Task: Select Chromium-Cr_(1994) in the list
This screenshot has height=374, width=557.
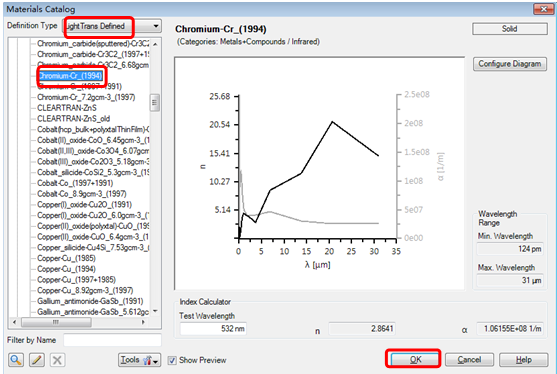Action: (70, 76)
